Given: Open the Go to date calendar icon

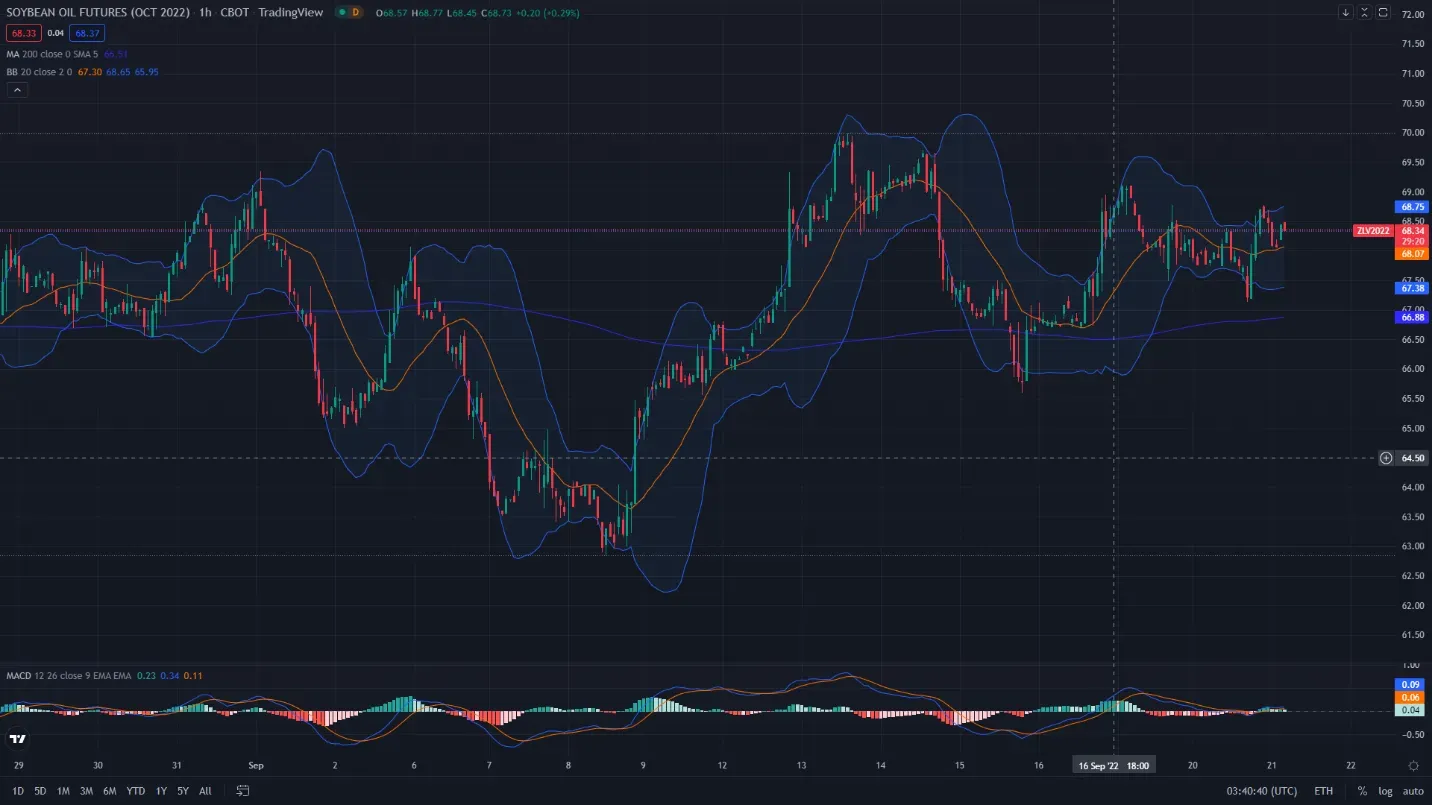Looking at the screenshot, I should coord(243,790).
